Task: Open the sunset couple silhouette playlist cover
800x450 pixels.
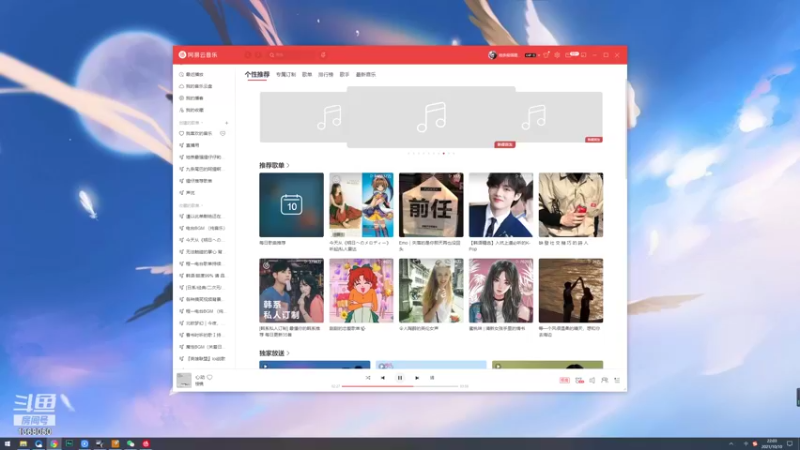Action: [x=571, y=290]
